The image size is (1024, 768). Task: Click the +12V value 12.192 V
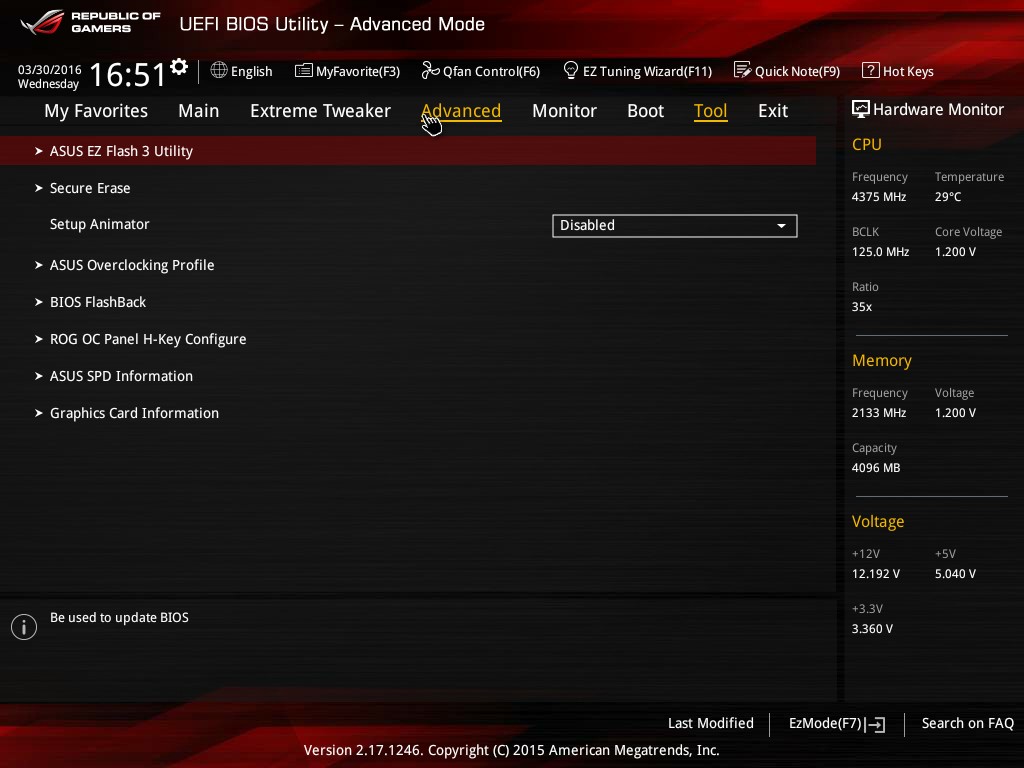pos(875,573)
